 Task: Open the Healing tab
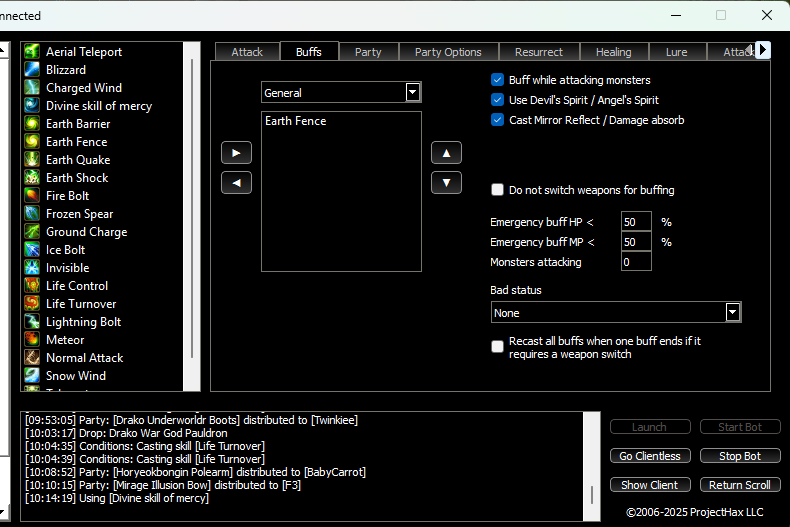pyautogui.click(x=613, y=52)
